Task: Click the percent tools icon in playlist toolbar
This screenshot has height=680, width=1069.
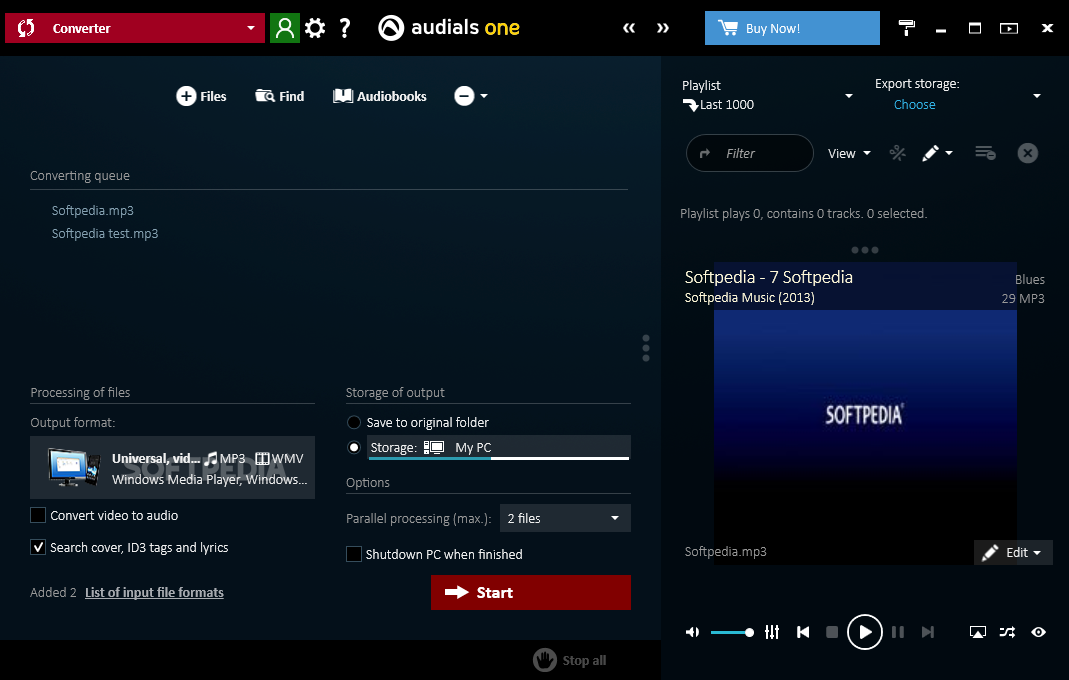Action: point(898,153)
